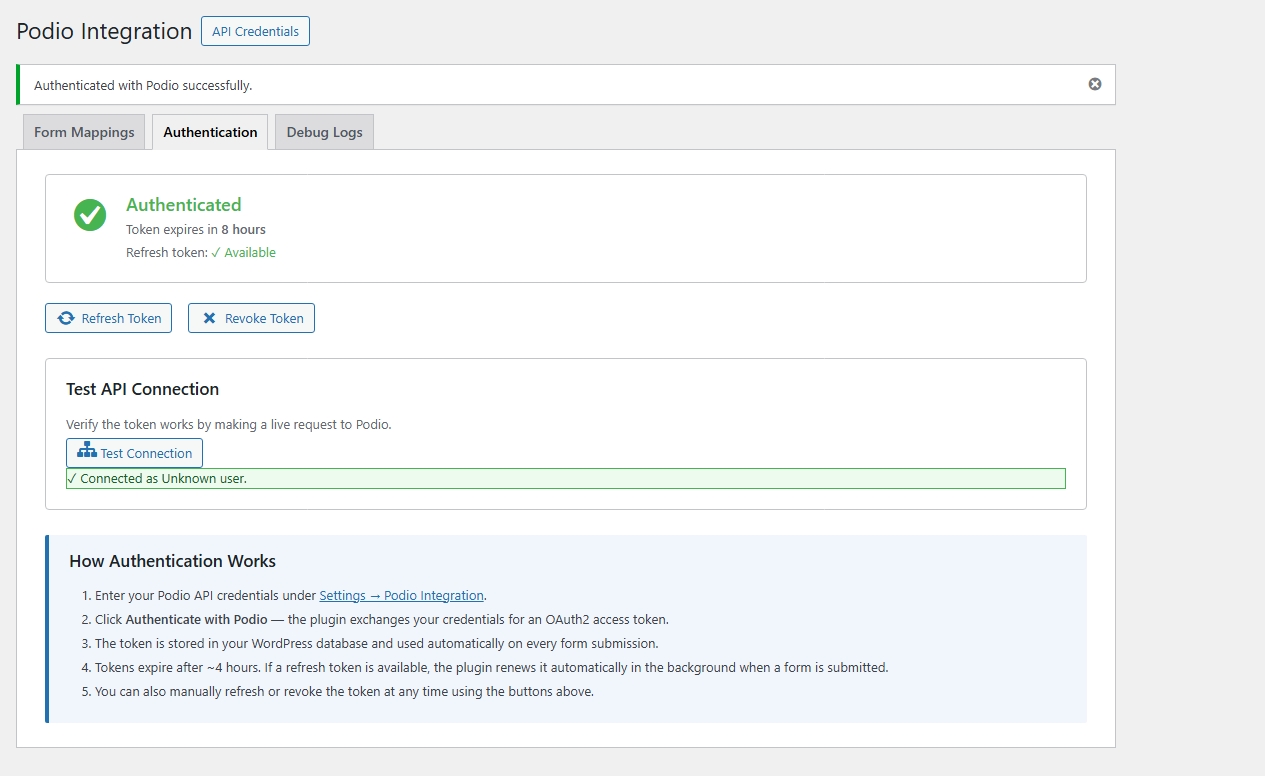This screenshot has height=776, width=1265.
Task: Click the 'Authenticated' status heading
Action: point(183,204)
